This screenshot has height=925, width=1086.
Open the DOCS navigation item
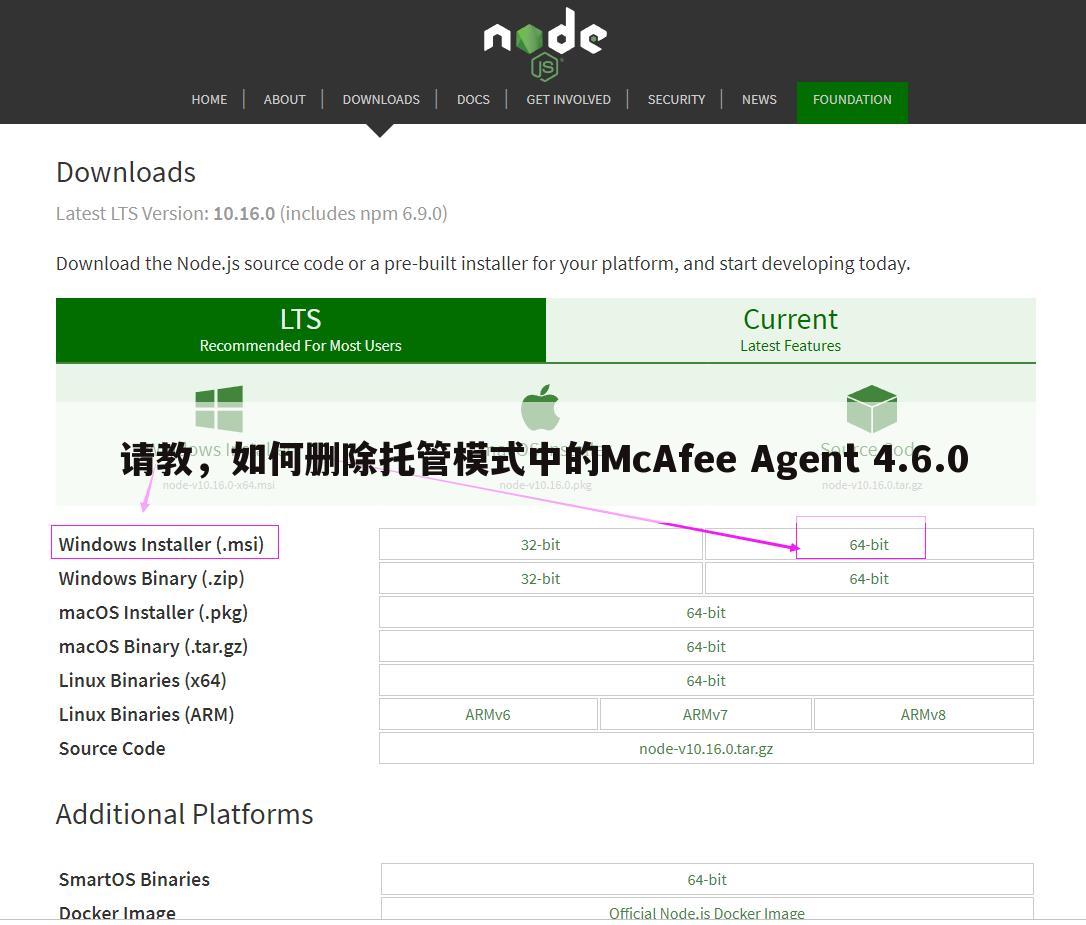point(473,99)
